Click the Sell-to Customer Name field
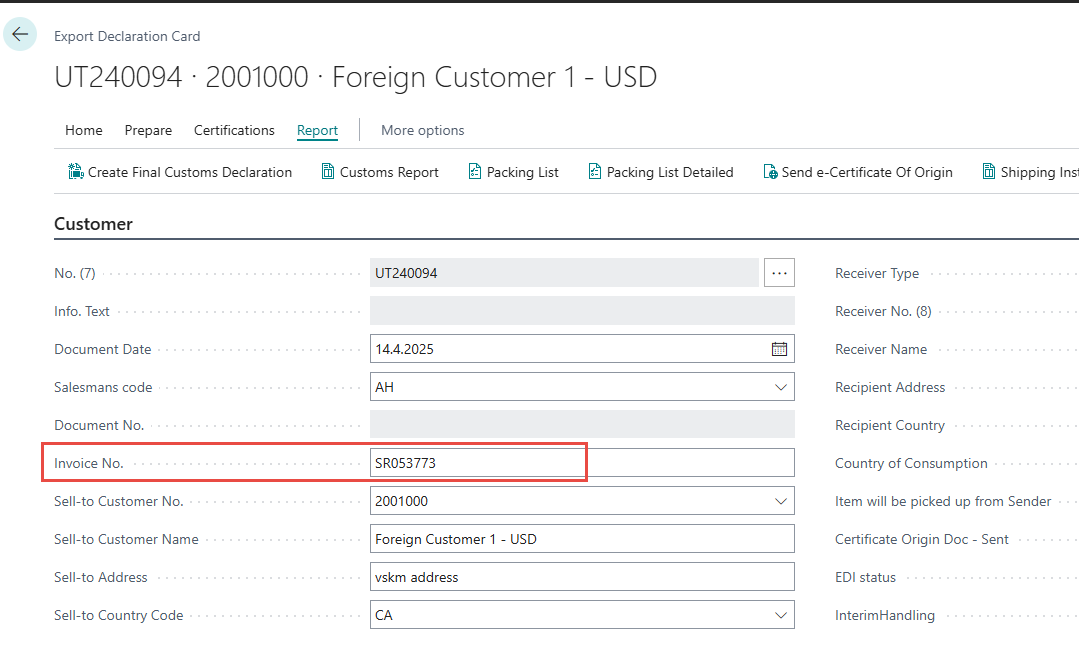Image resolution: width=1079 pixels, height=647 pixels. coord(580,539)
